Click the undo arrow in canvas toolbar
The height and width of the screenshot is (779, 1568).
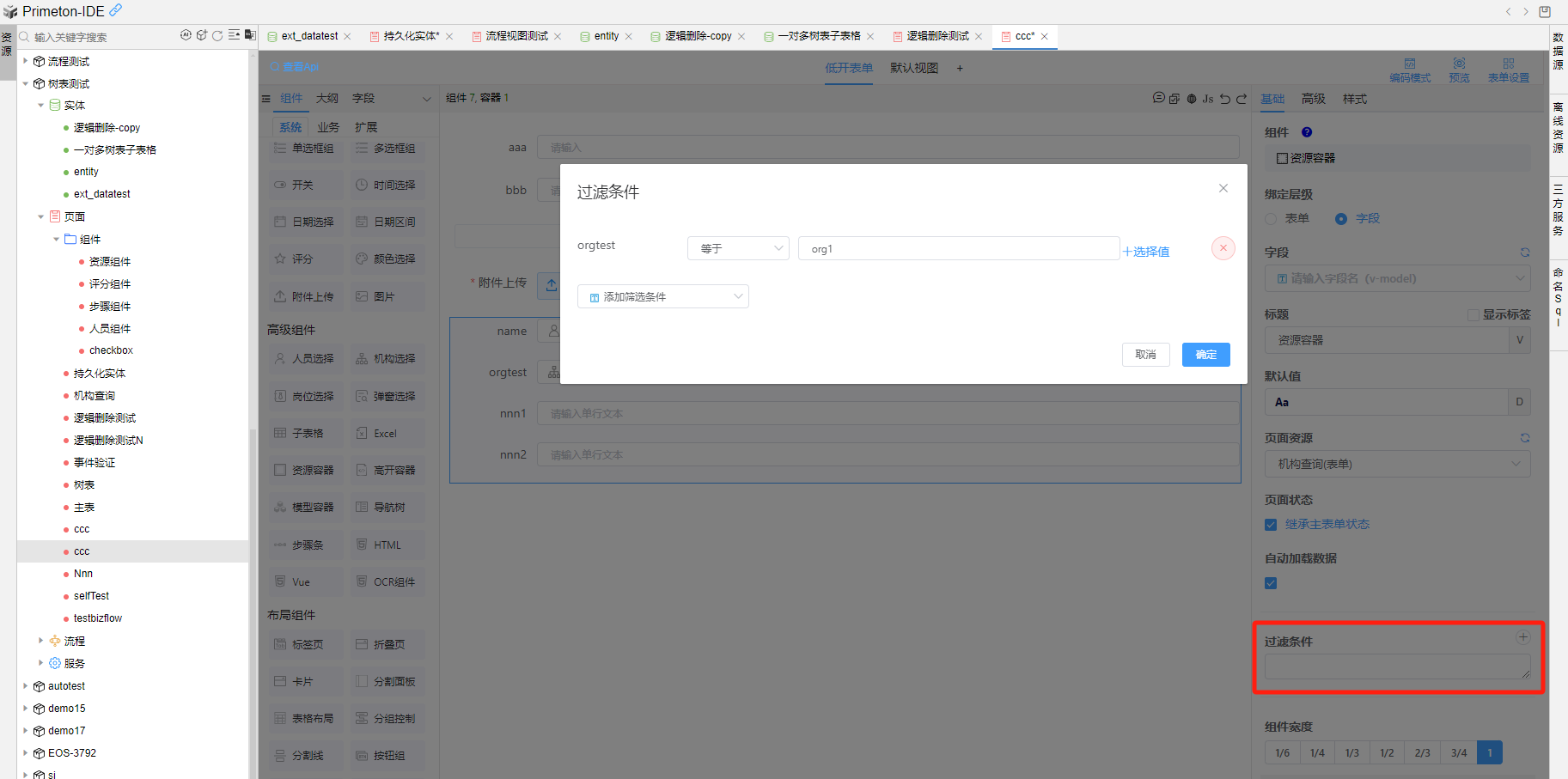point(1225,99)
